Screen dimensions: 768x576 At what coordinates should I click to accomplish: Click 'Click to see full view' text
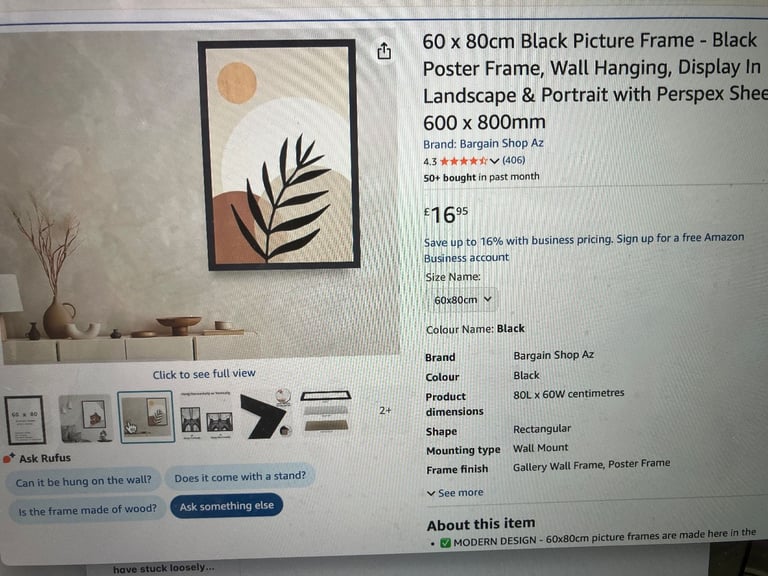(204, 374)
